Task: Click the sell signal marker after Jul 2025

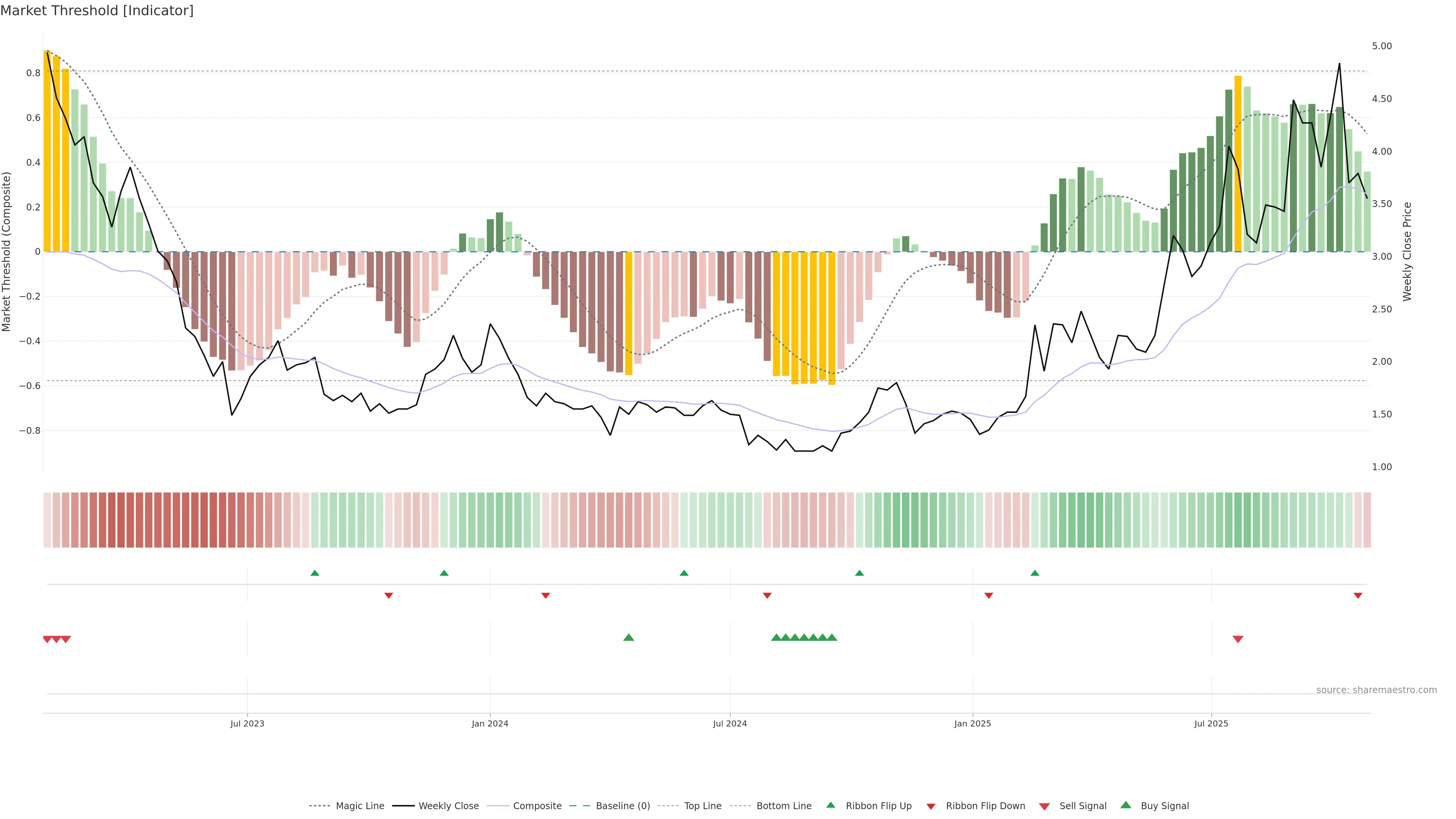Action: coord(1238,639)
